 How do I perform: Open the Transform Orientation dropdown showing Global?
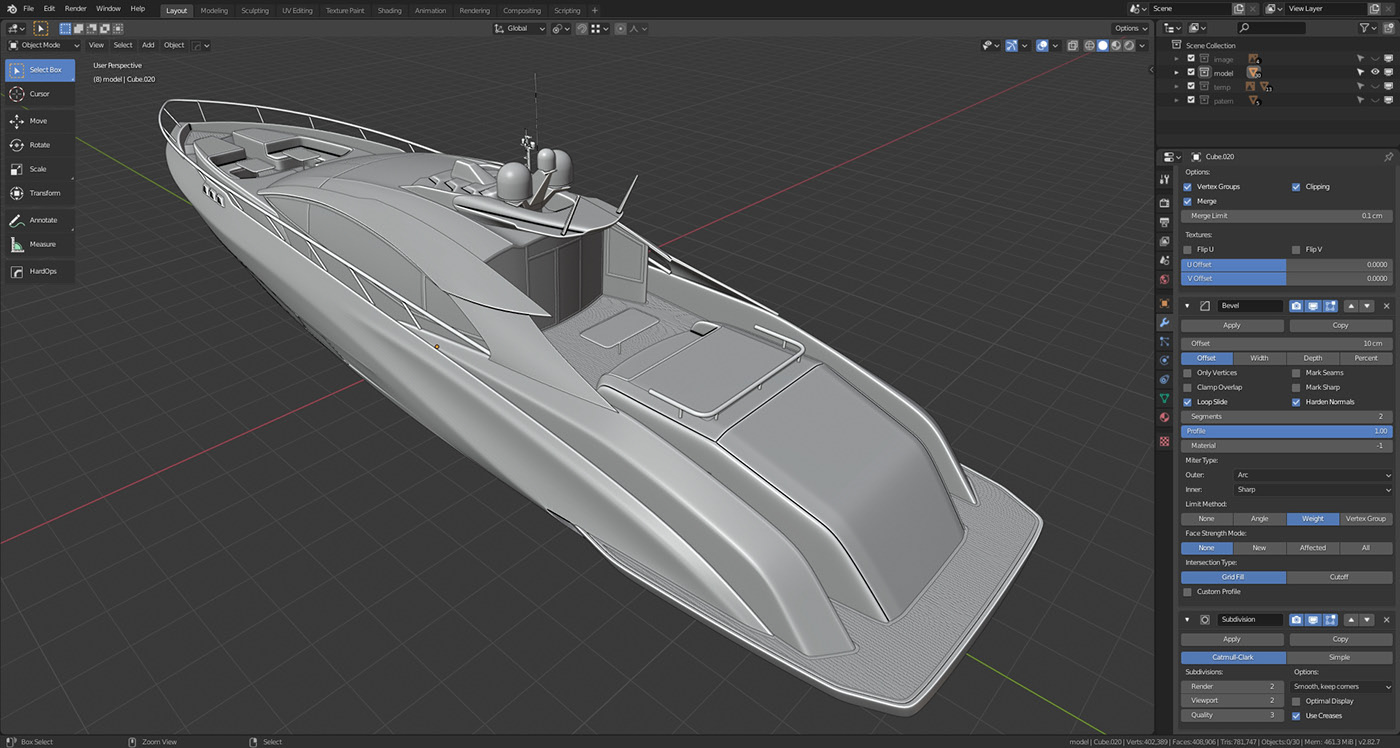[x=519, y=28]
